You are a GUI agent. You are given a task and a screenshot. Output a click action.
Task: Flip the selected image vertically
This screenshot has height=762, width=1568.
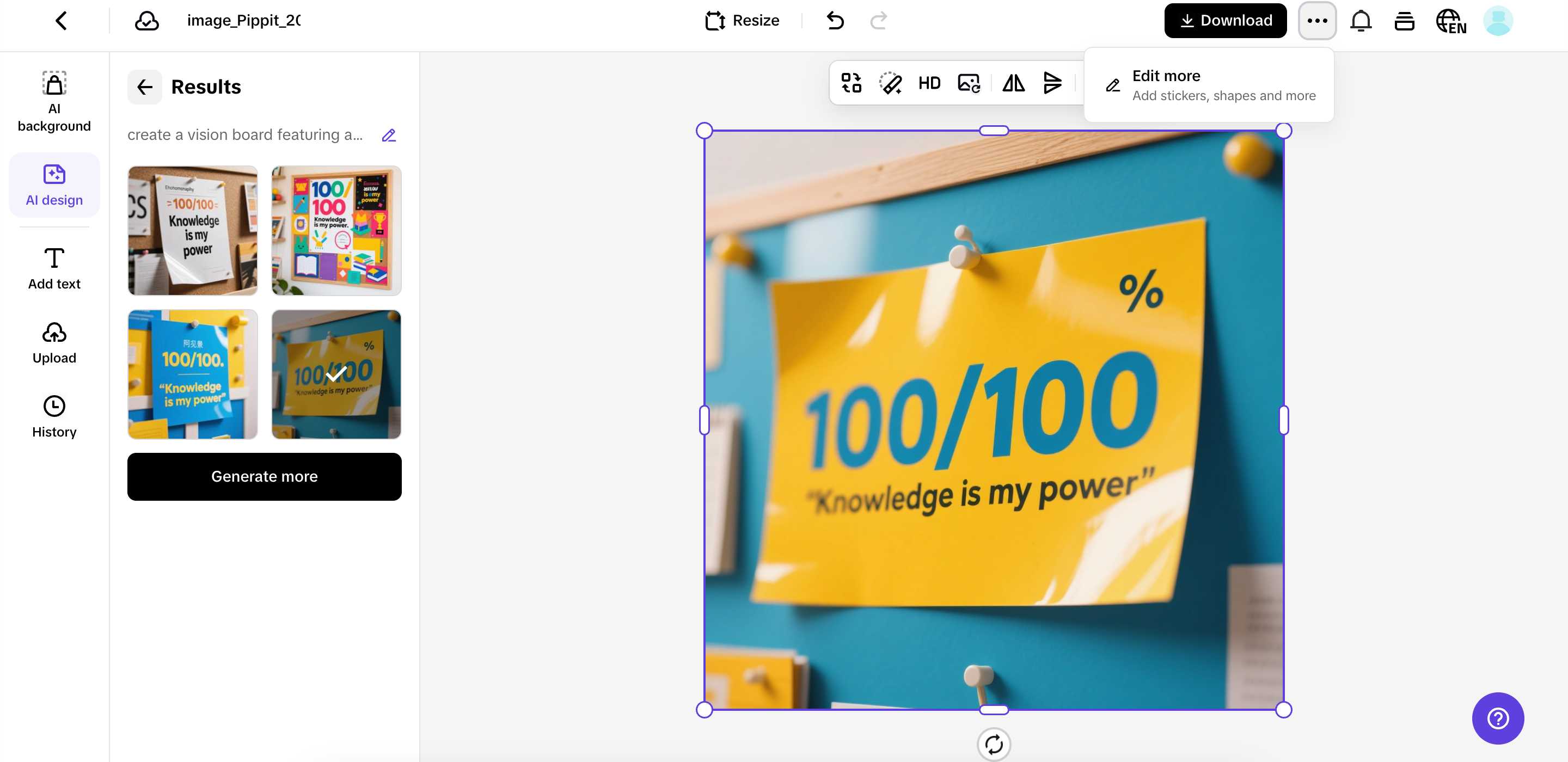coord(1052,83)
